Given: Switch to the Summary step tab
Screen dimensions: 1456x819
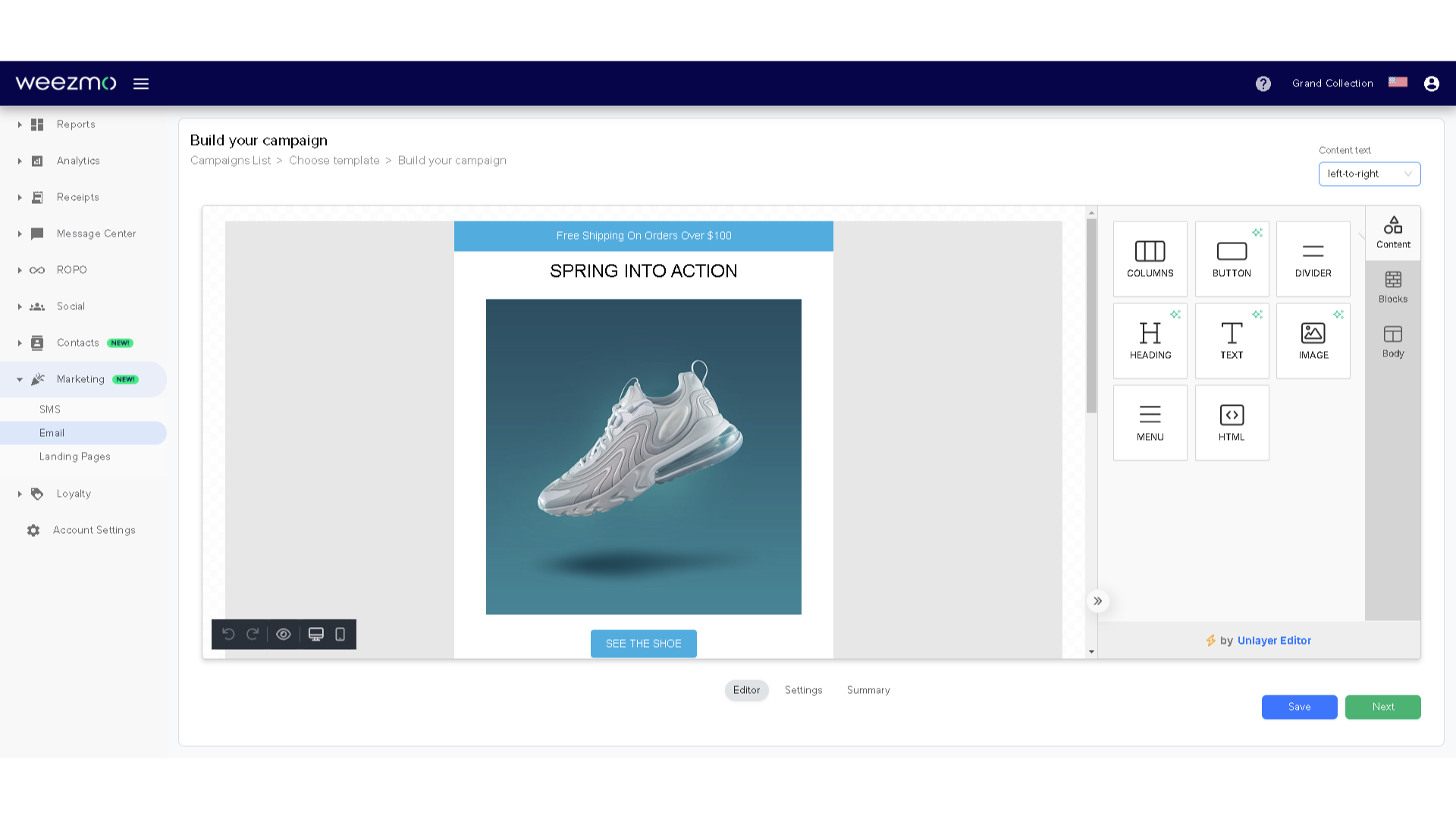Looking at the screenshot, I should (868, 690).
